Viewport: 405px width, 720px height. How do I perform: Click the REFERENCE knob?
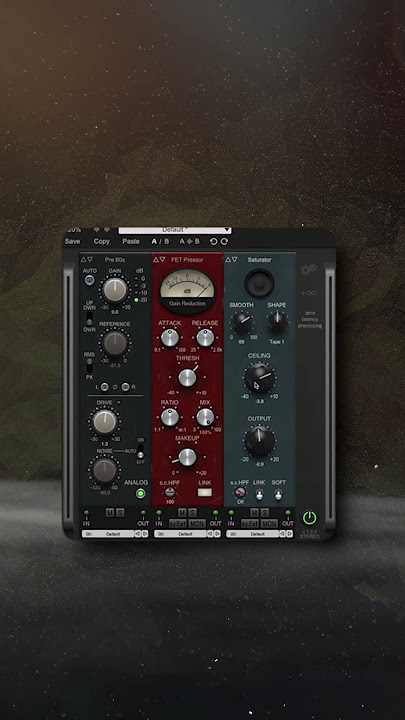pos(114,344)
